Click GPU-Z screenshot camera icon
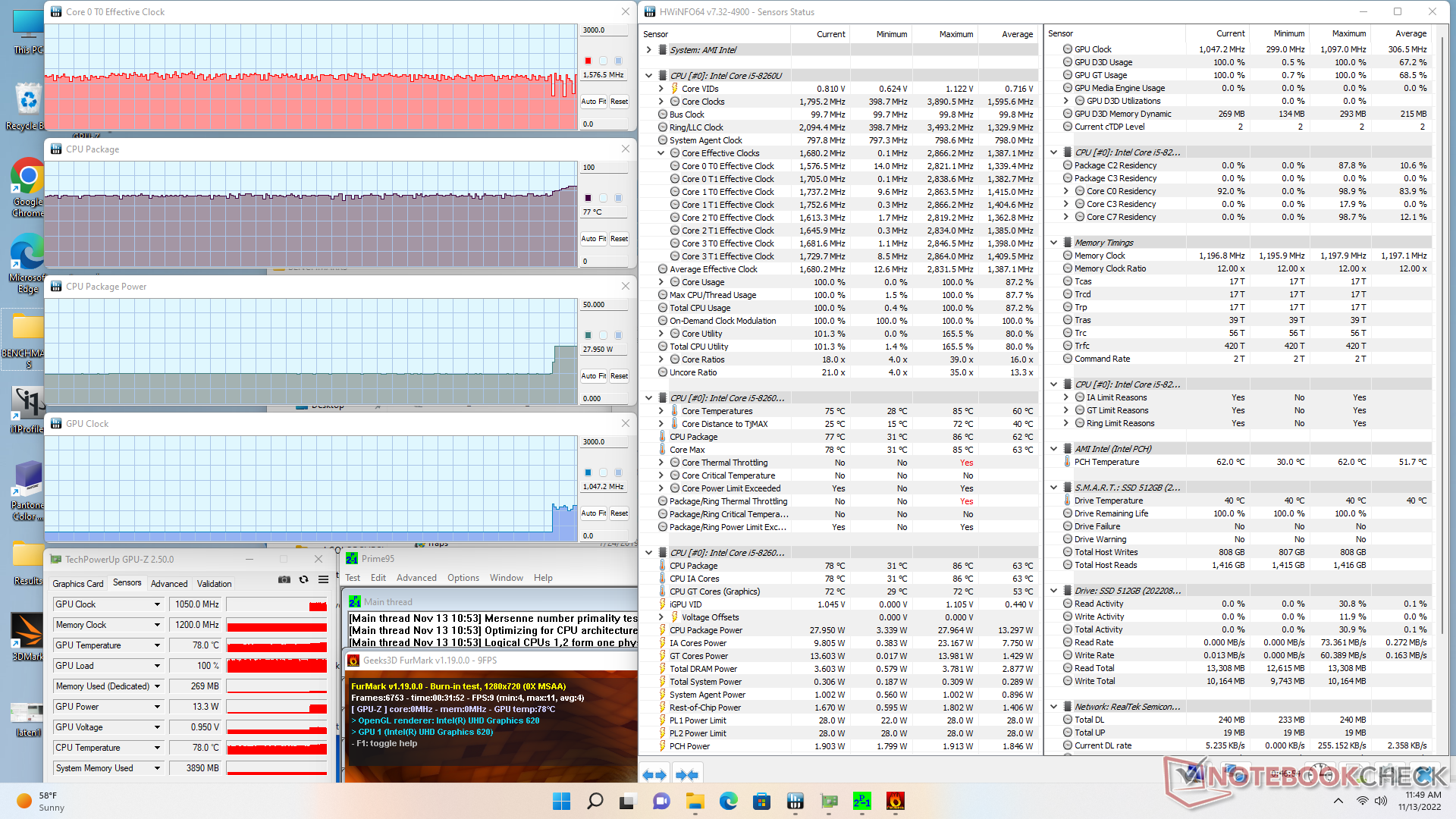 point(284,579)
